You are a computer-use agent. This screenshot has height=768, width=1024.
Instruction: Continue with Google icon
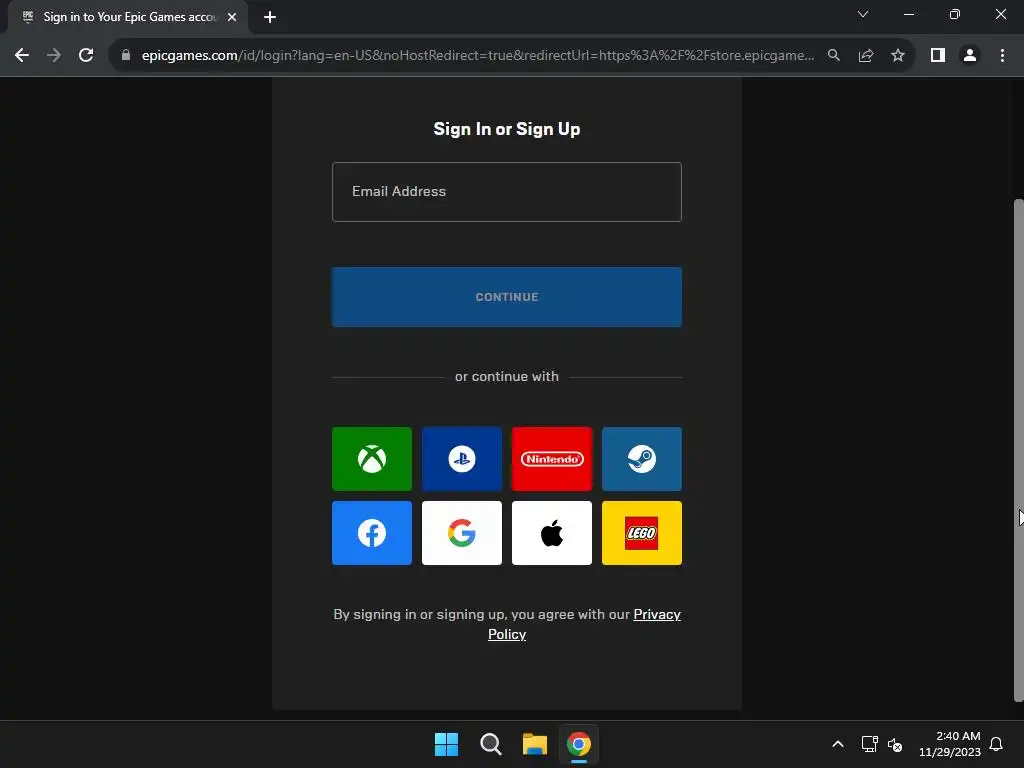pos(462,533)
